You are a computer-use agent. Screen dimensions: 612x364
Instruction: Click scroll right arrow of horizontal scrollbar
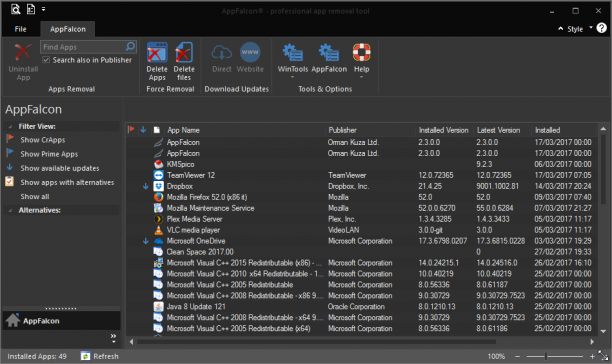592,342
